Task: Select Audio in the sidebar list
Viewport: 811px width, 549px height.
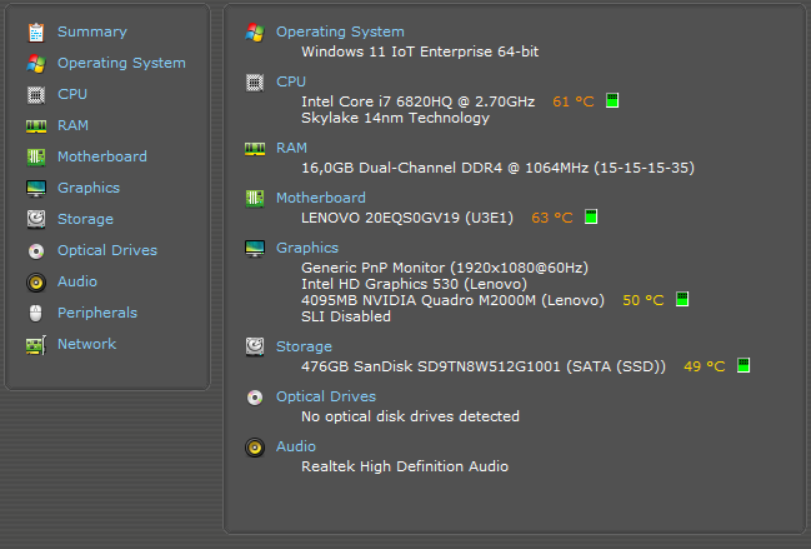Action: pyautogui.click(x=77, y=281)
